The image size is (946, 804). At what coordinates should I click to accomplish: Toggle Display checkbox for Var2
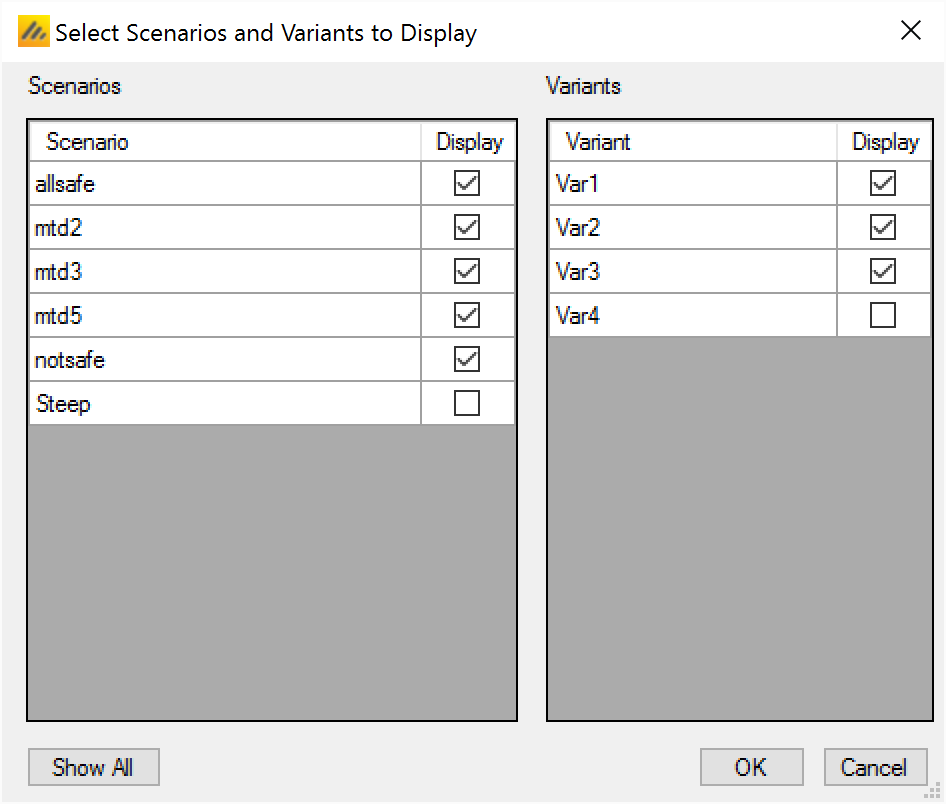883,228
